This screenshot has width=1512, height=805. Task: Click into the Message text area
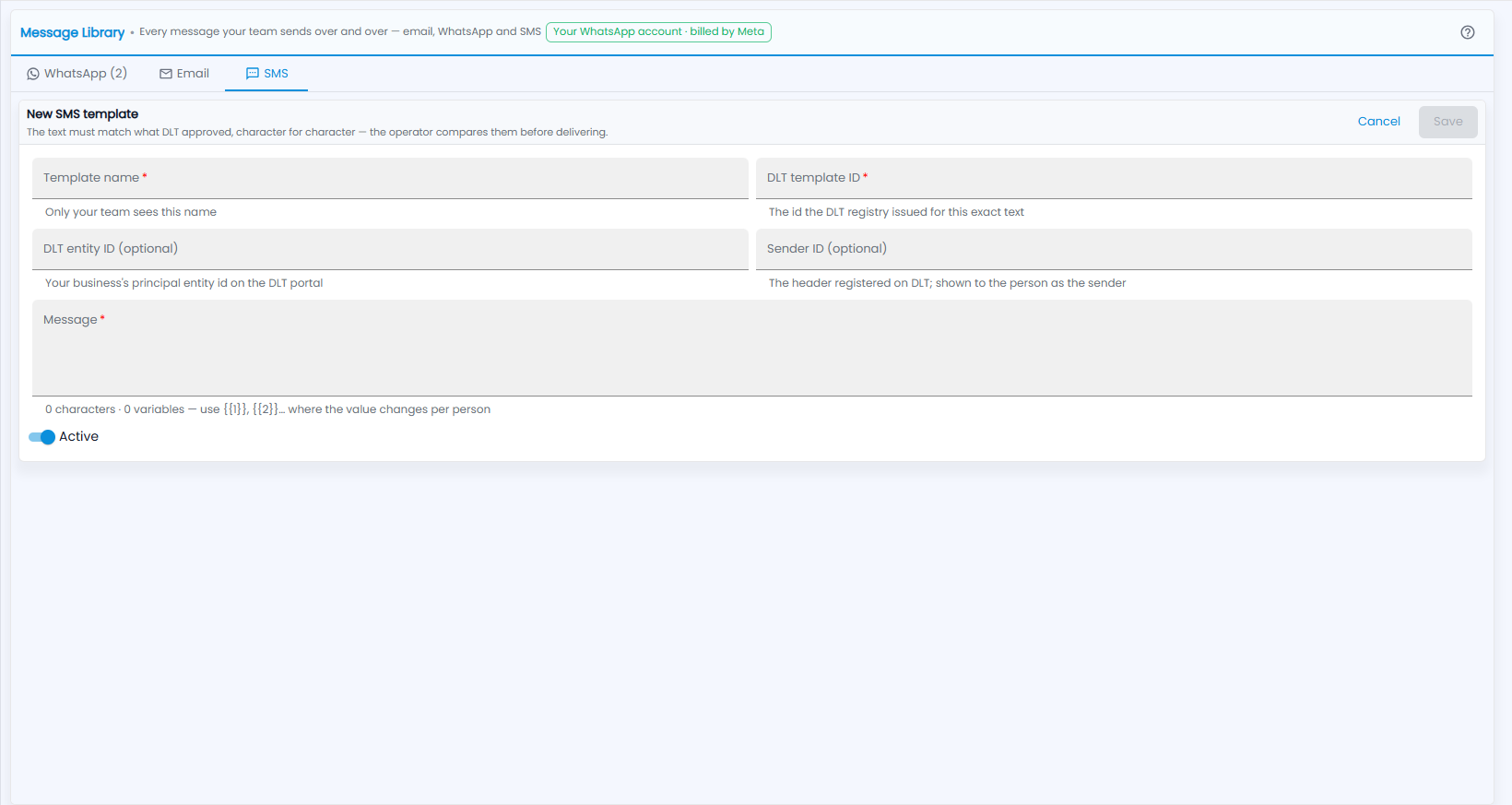click(752, 348)
